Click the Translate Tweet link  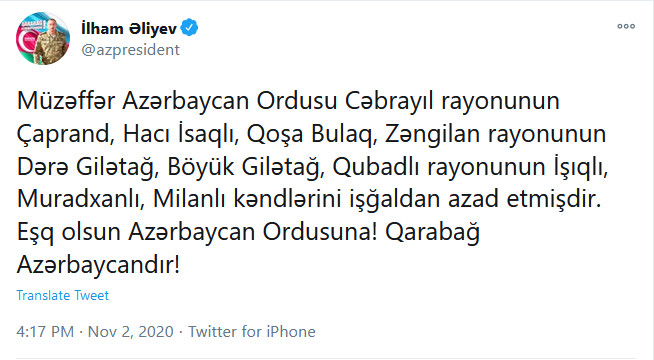coord(63,295)
